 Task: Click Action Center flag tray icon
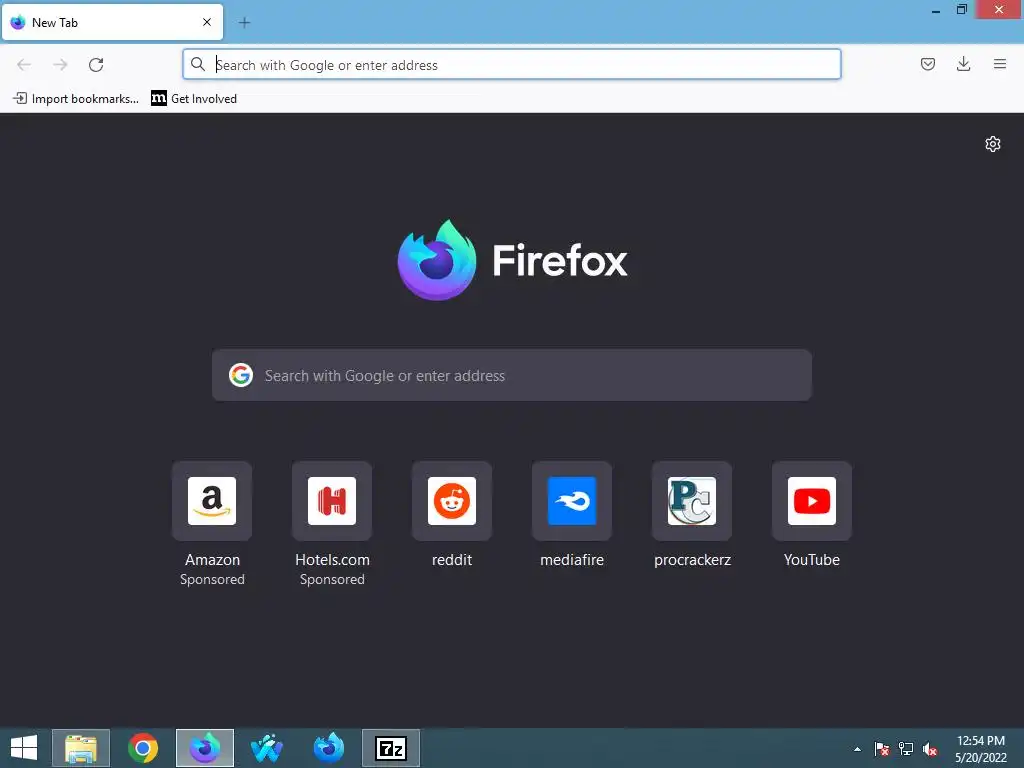point(882,749)
